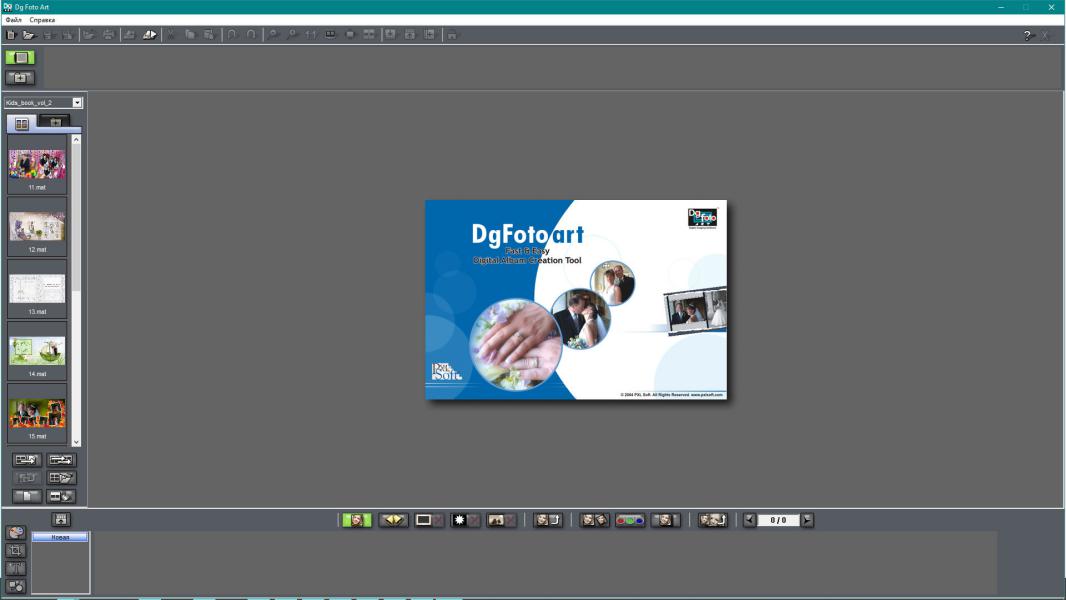Click the yellow flip arrows button
This screenshot has height=600, width=1066.
coord(393,520)
